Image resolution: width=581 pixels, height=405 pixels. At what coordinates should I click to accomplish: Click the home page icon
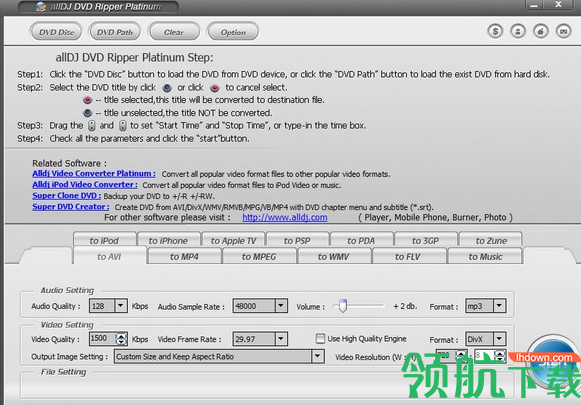pos(541,31)
